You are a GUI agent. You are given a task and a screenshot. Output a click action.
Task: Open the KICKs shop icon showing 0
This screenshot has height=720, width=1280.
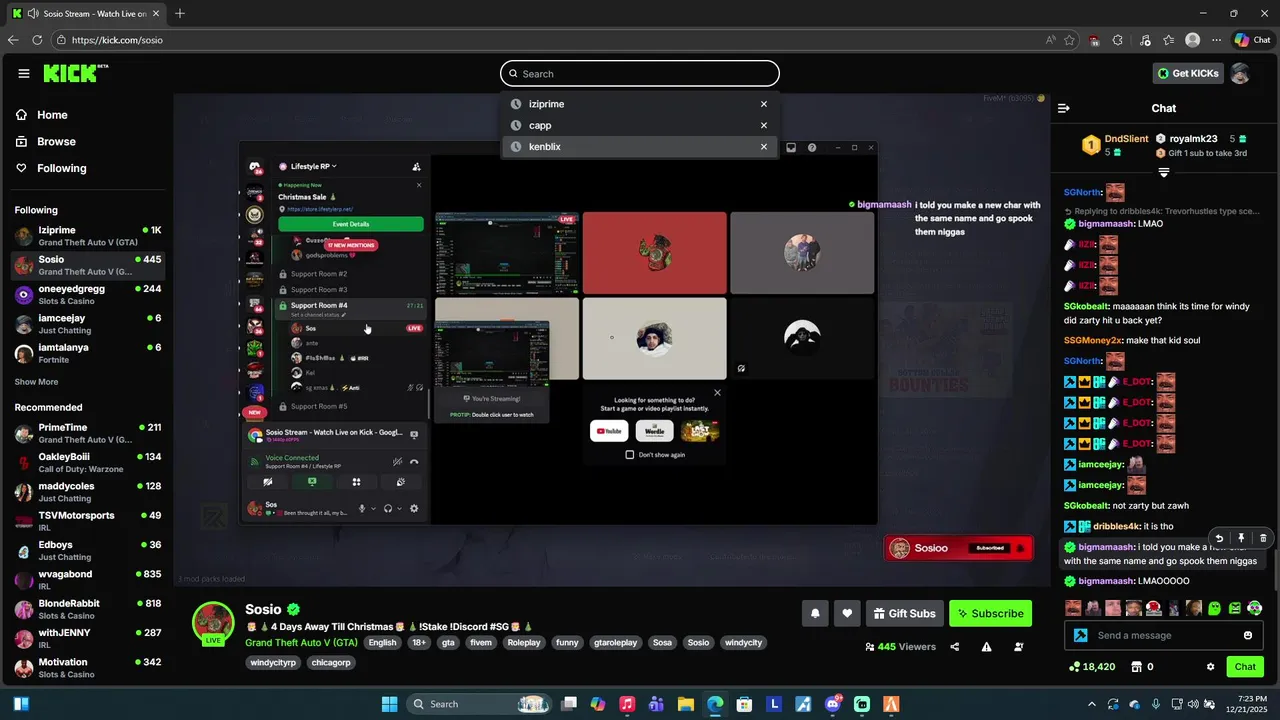[1142, 667]
